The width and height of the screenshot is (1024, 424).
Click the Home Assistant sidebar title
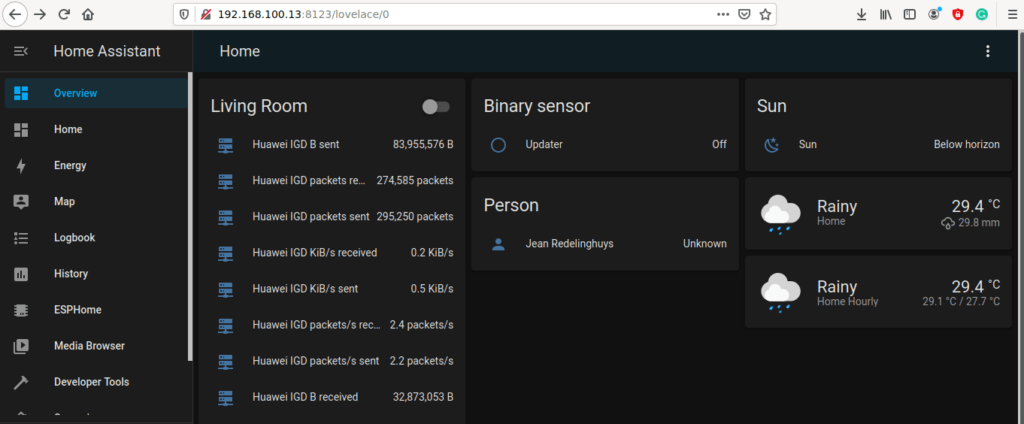point(107,51)
